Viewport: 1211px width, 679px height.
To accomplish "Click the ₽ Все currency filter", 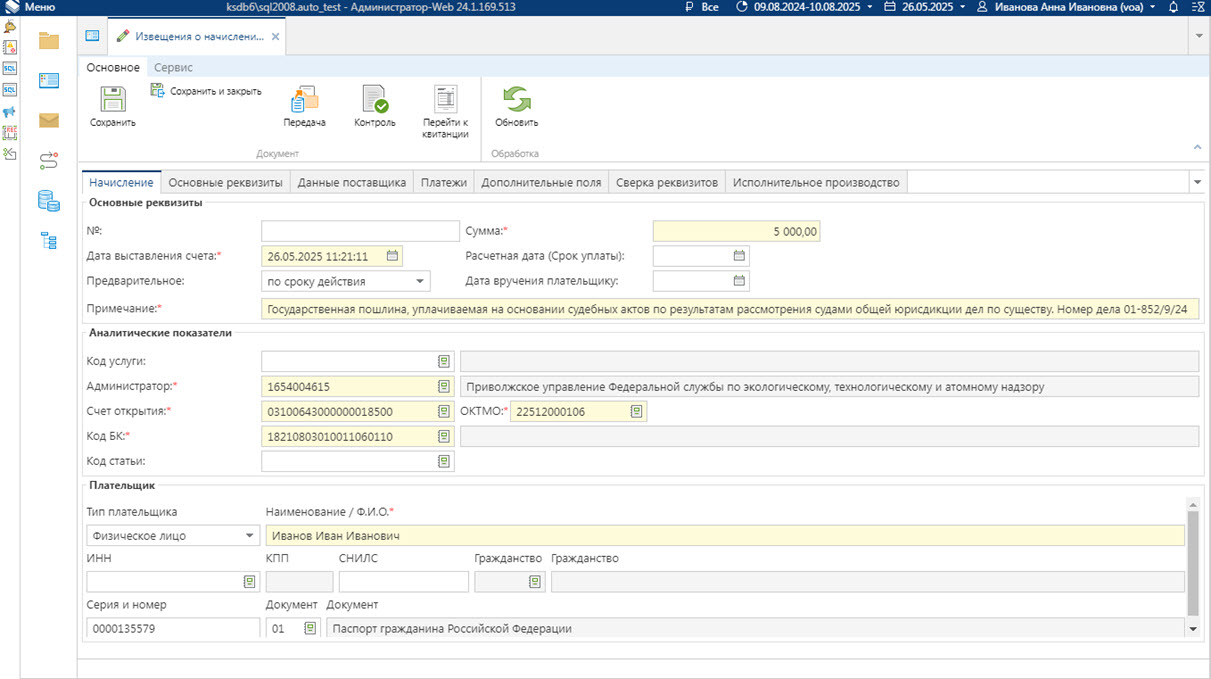I will [x=701, y=7].
